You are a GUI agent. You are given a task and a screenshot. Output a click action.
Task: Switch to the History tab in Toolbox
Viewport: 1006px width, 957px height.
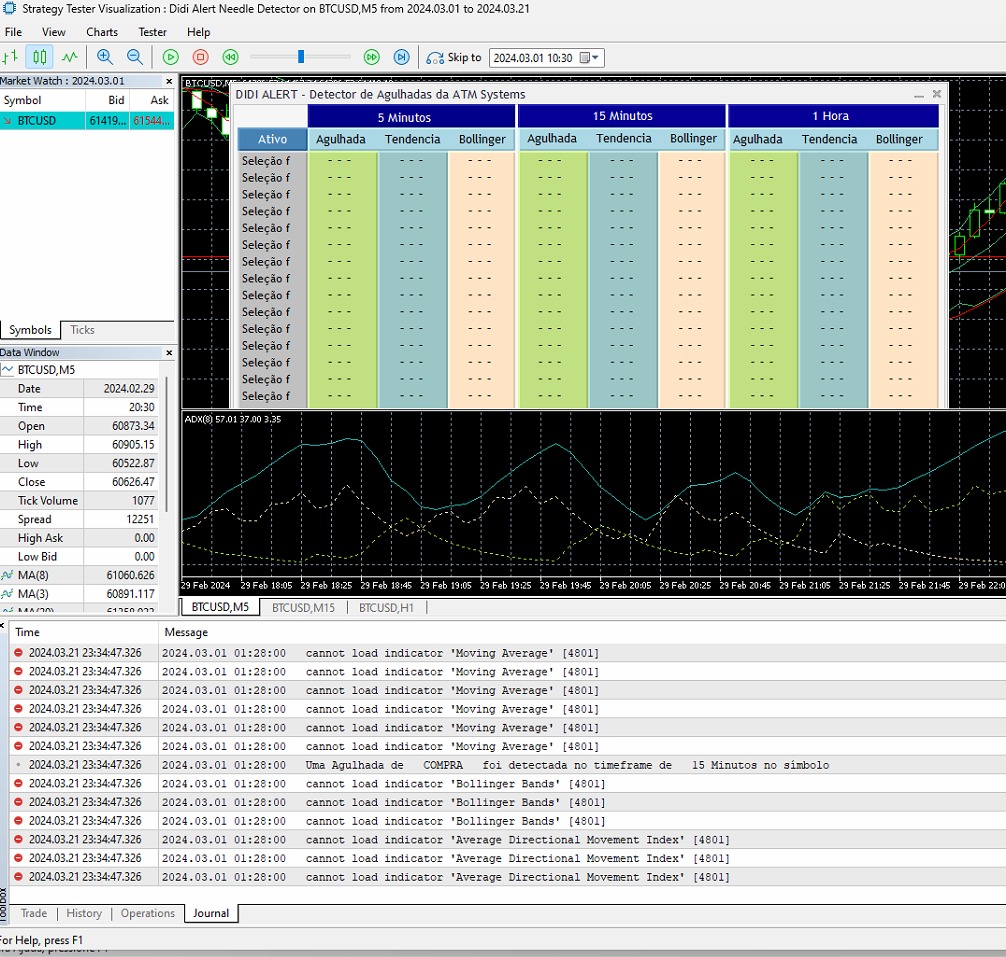pyautogui.click(x=84, y=913)
